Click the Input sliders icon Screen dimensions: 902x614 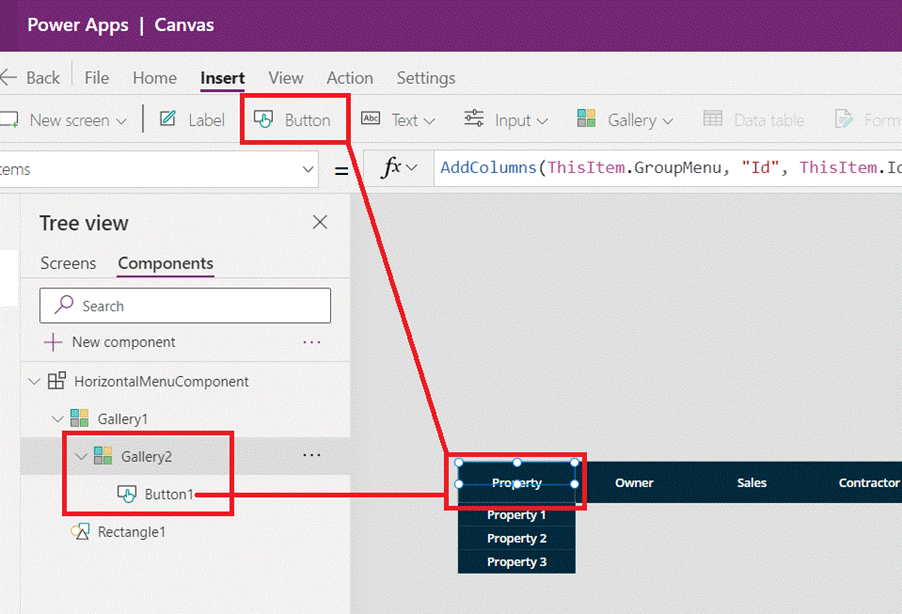point(474,118)
